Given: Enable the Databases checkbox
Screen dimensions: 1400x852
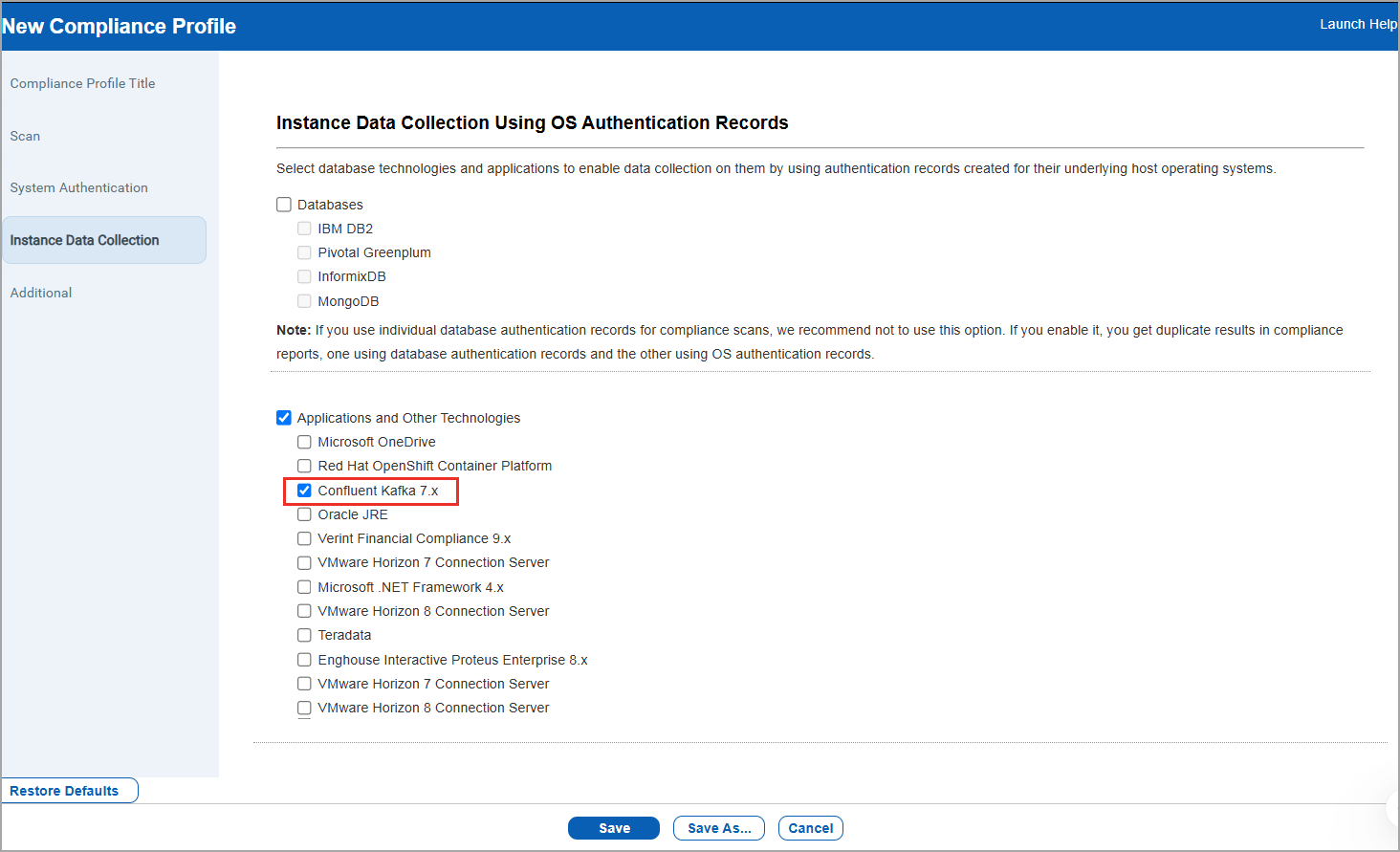Looking at the screenshot, I should click(284, 204).
